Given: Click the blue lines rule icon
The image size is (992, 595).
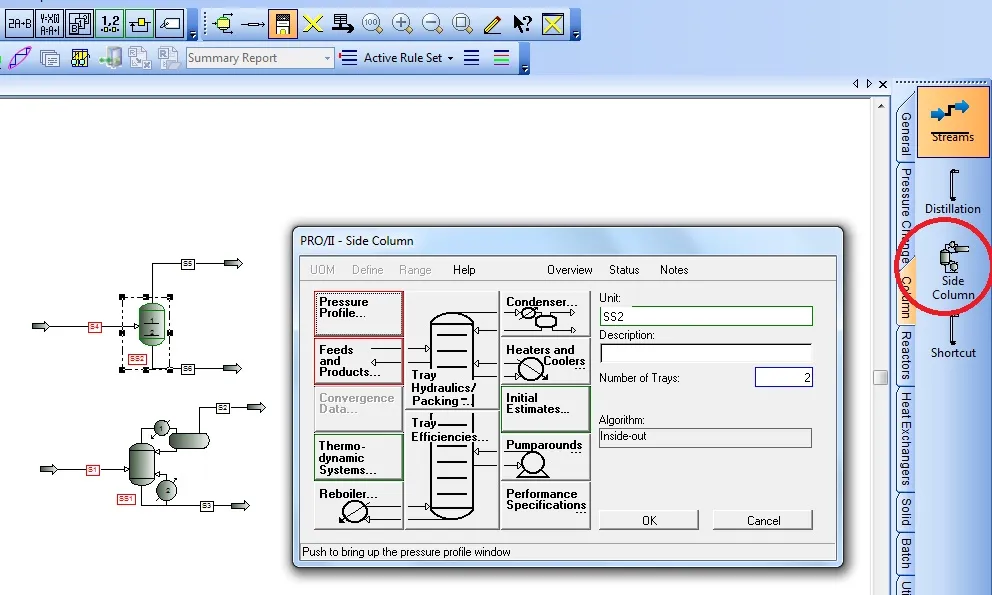Looking at the screenshot, I should point(471,58).
